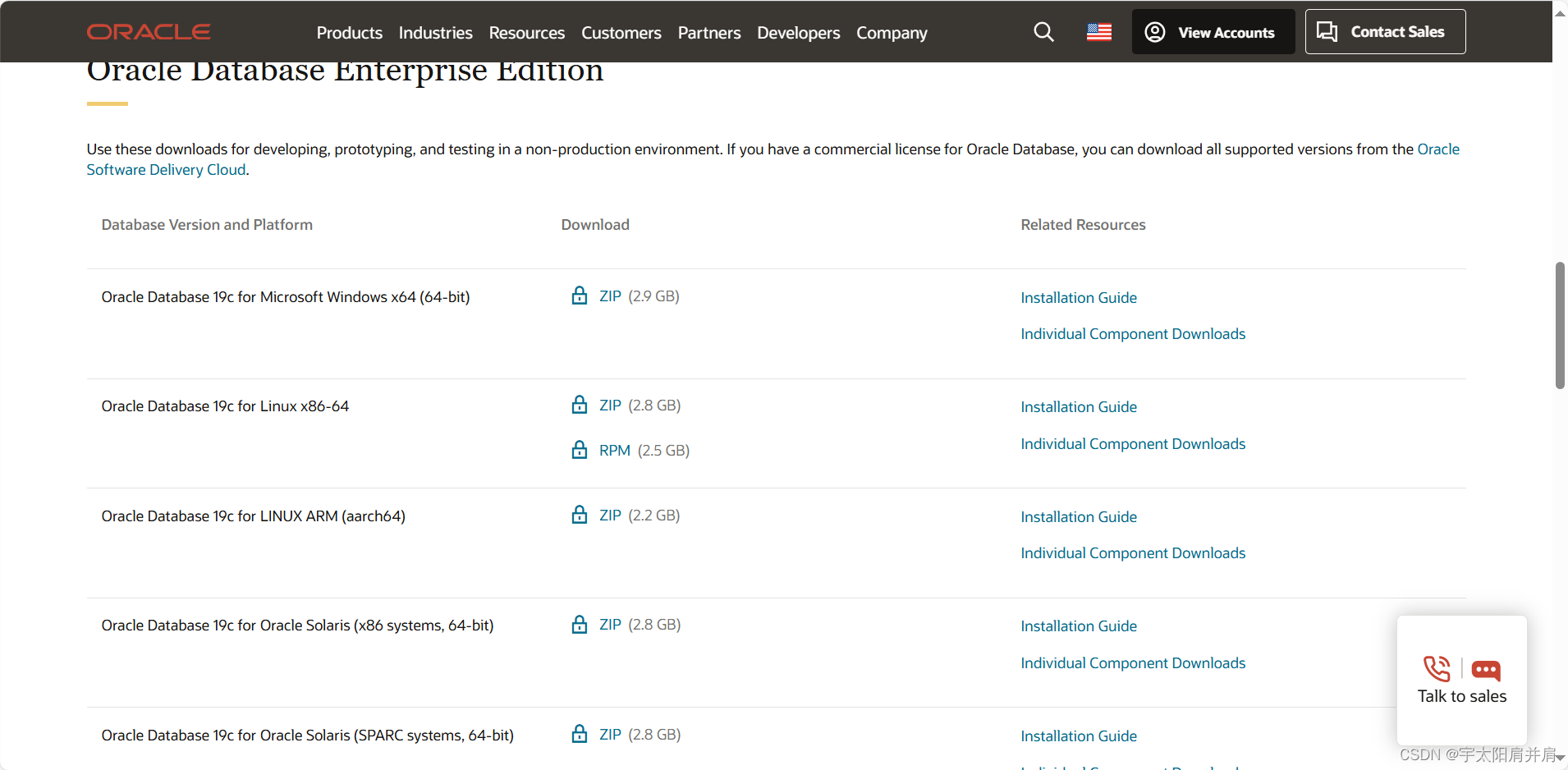Open the Developers menu
The width and height of the screenshot is (1568, 770).
[x=799, y=33]
